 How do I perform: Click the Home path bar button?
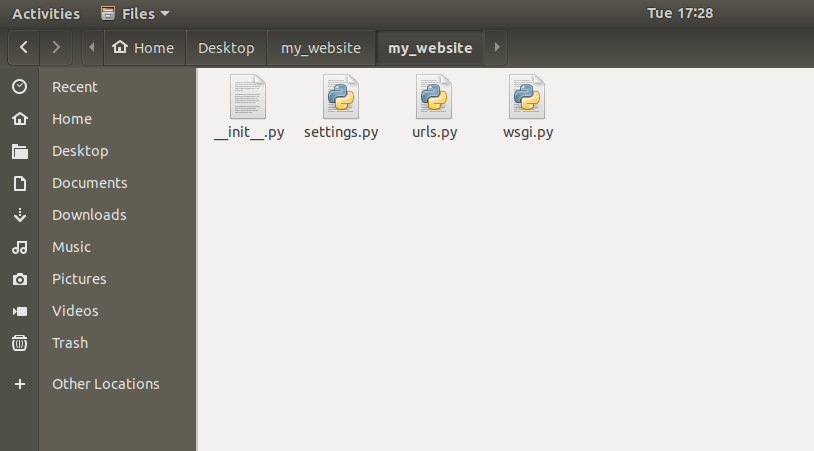(144, 48)
